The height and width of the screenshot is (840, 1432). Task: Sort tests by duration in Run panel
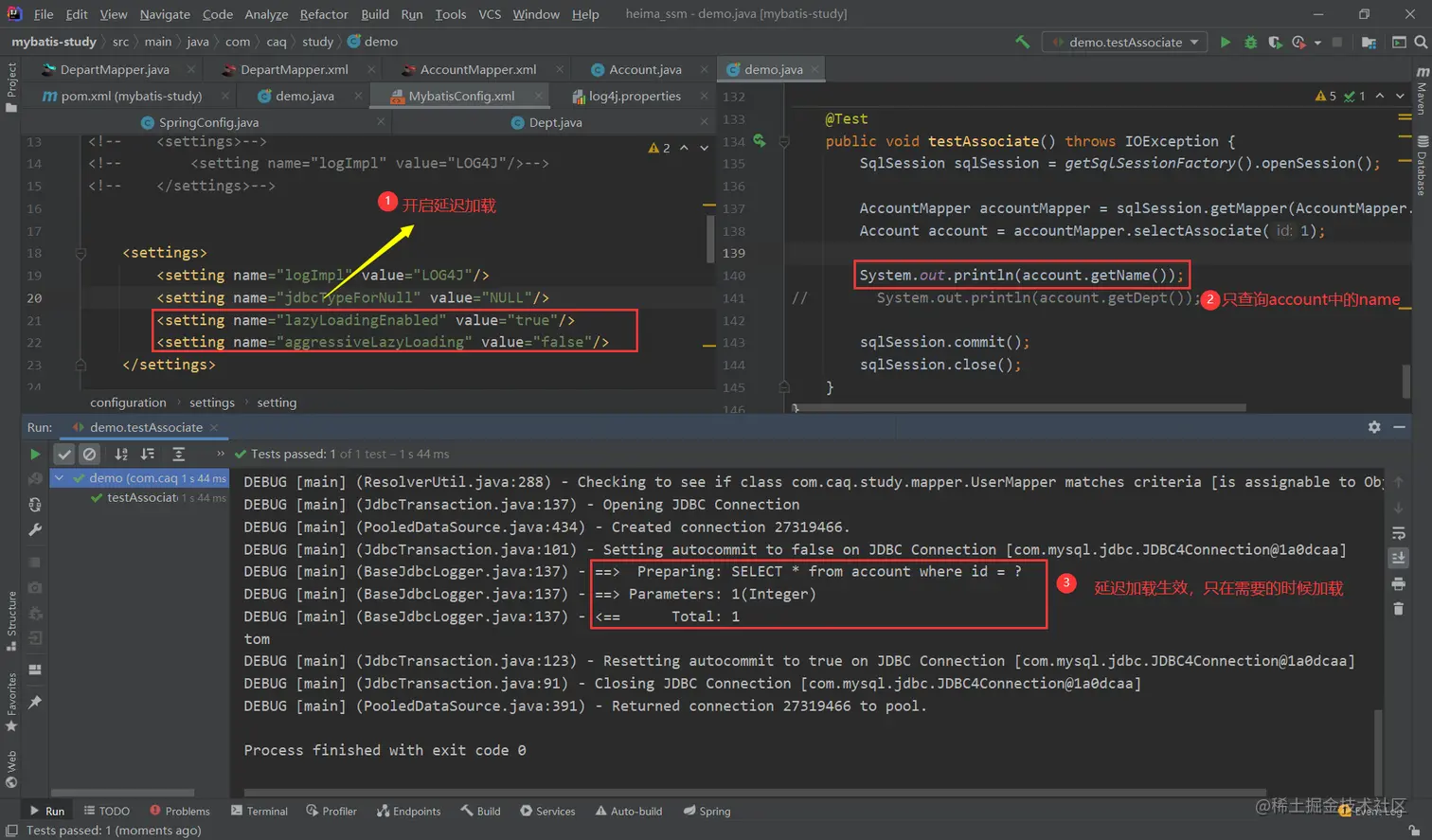[148, 455]
